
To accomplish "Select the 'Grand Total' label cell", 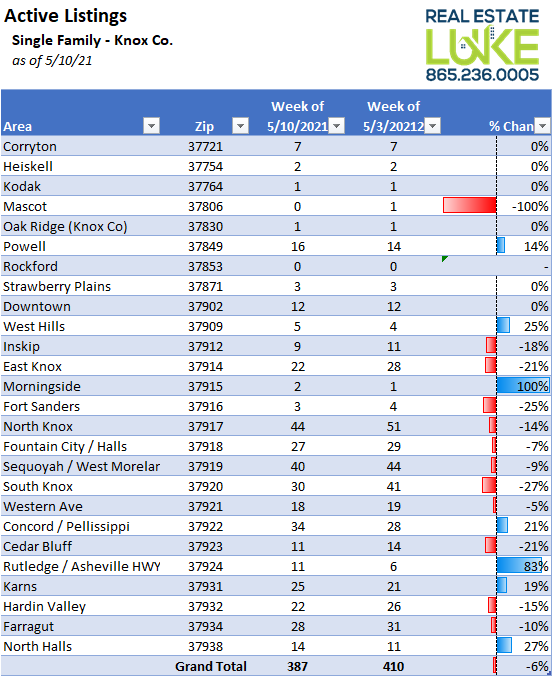I will click(x=211, y=667).
